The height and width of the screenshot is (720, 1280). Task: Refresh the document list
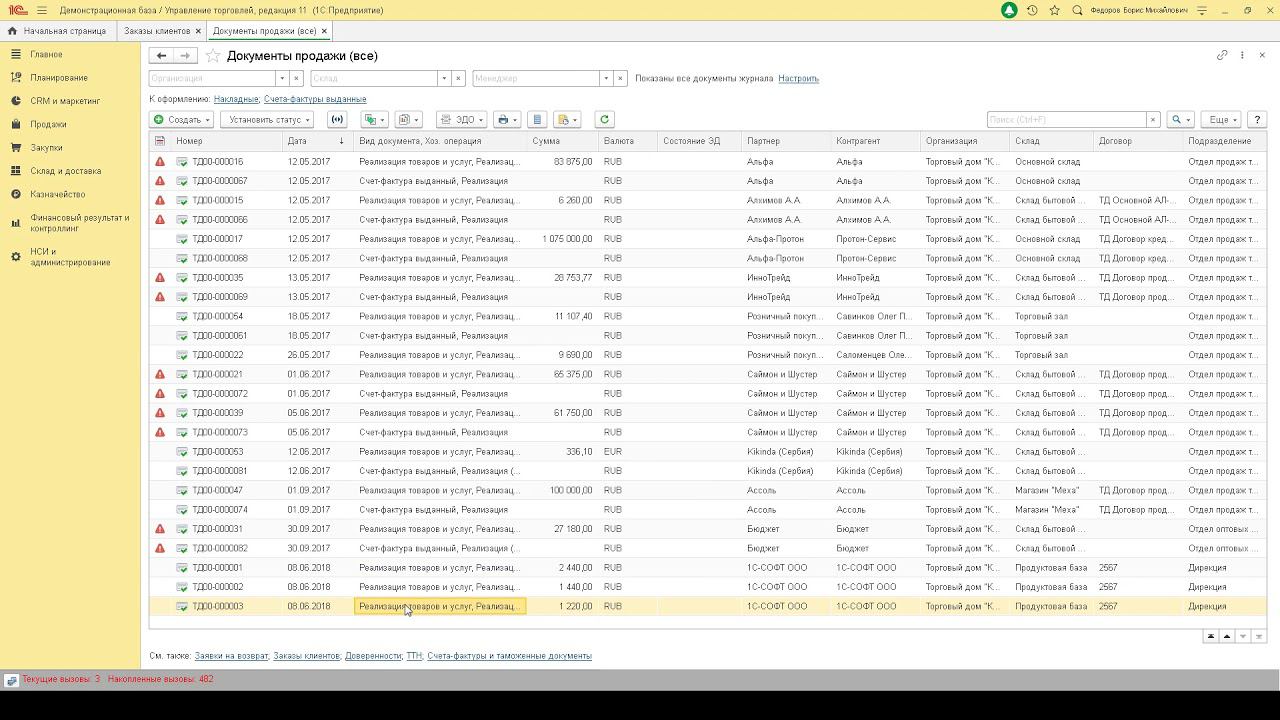[604, 119]
